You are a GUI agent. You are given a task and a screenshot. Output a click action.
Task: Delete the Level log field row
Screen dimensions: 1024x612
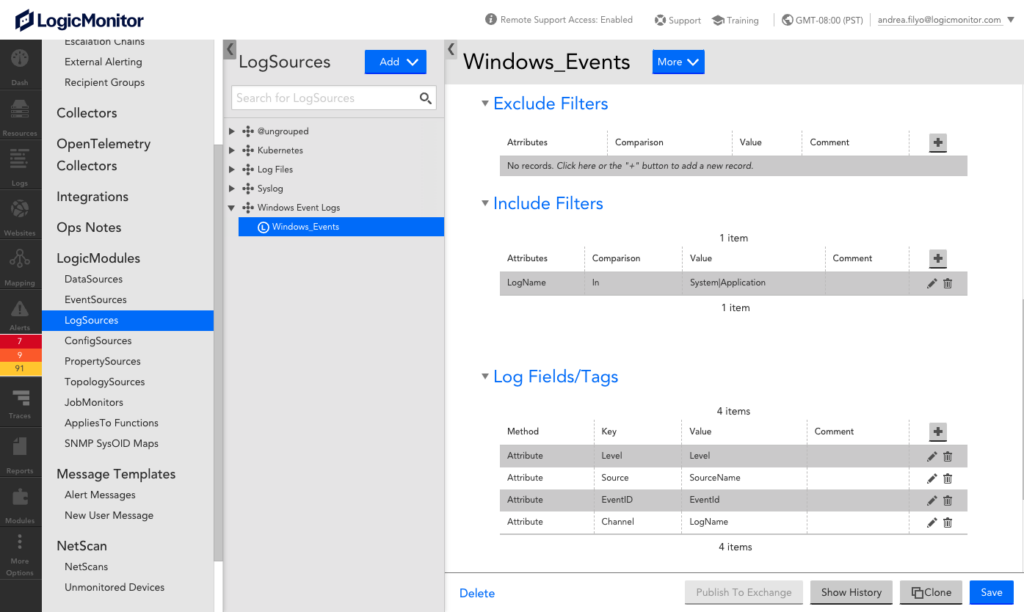pos(948,457)
